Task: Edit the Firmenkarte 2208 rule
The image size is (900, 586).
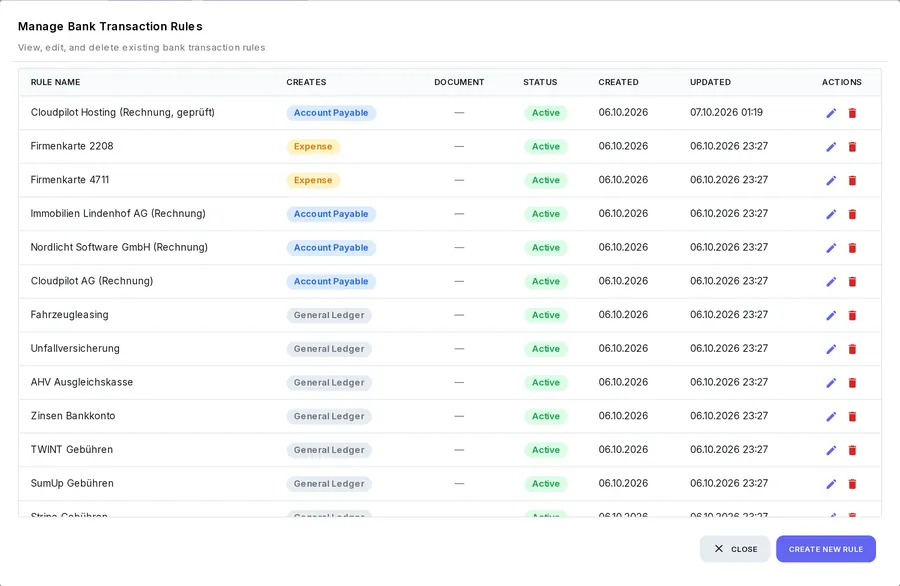Action: 831,147
